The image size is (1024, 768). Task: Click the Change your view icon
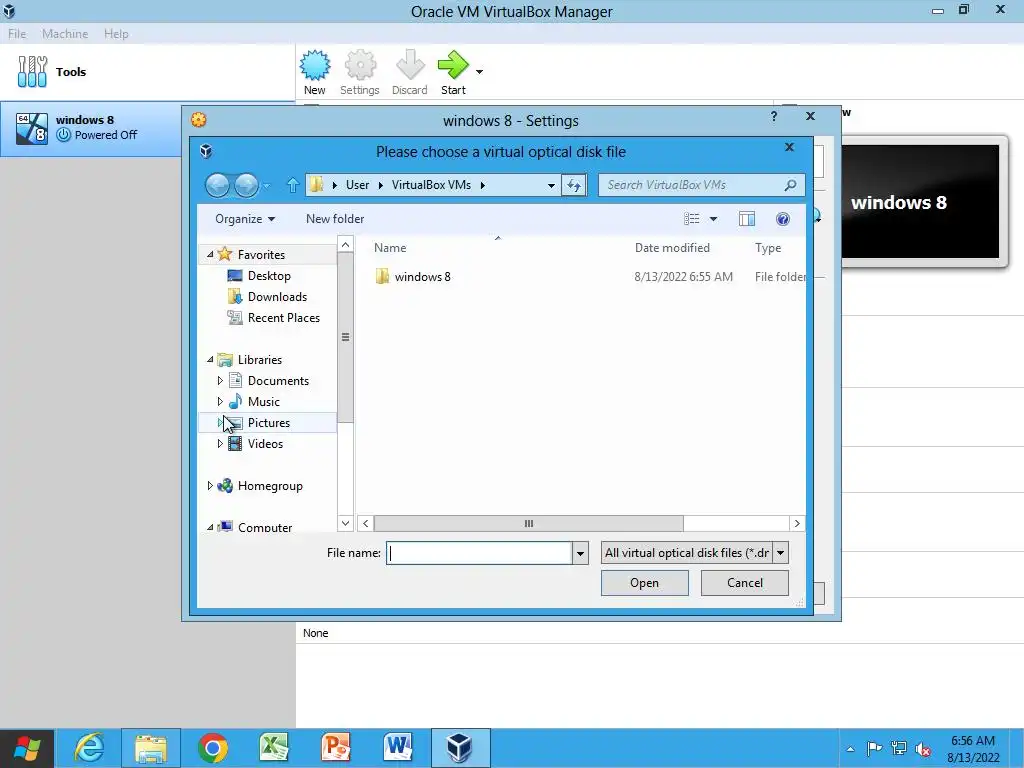pyautogui.click(x=692, y=219)
